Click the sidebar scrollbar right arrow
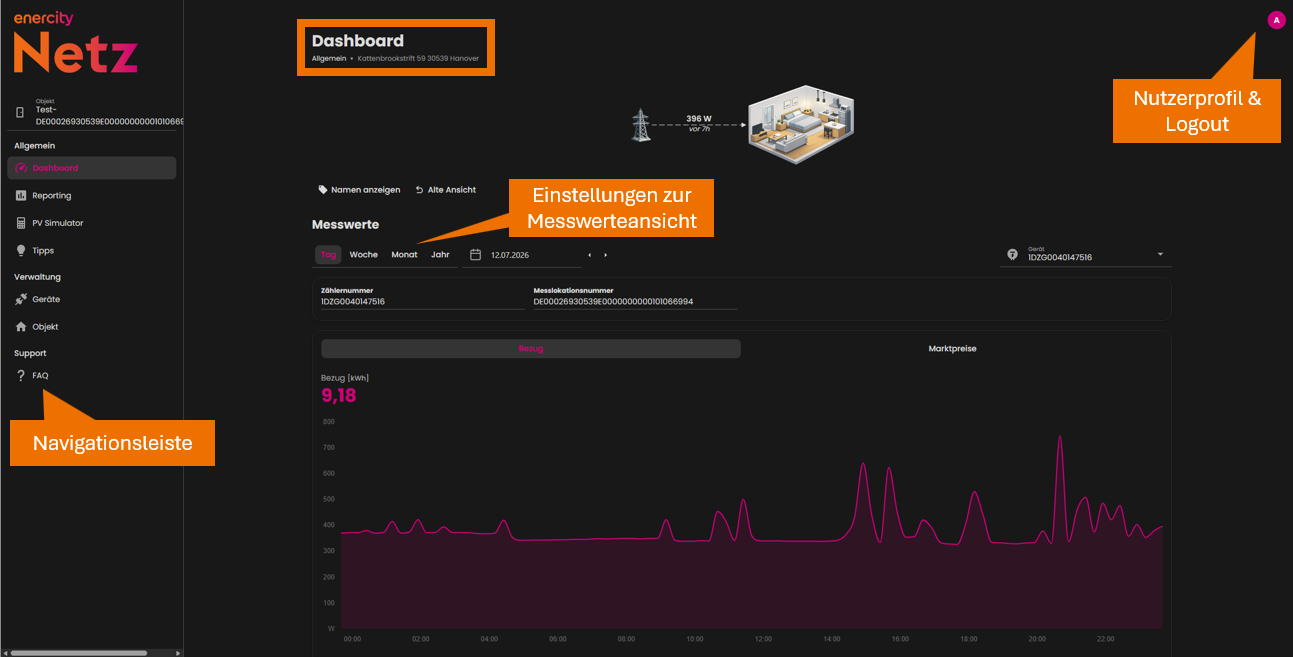 coord(178,653)
